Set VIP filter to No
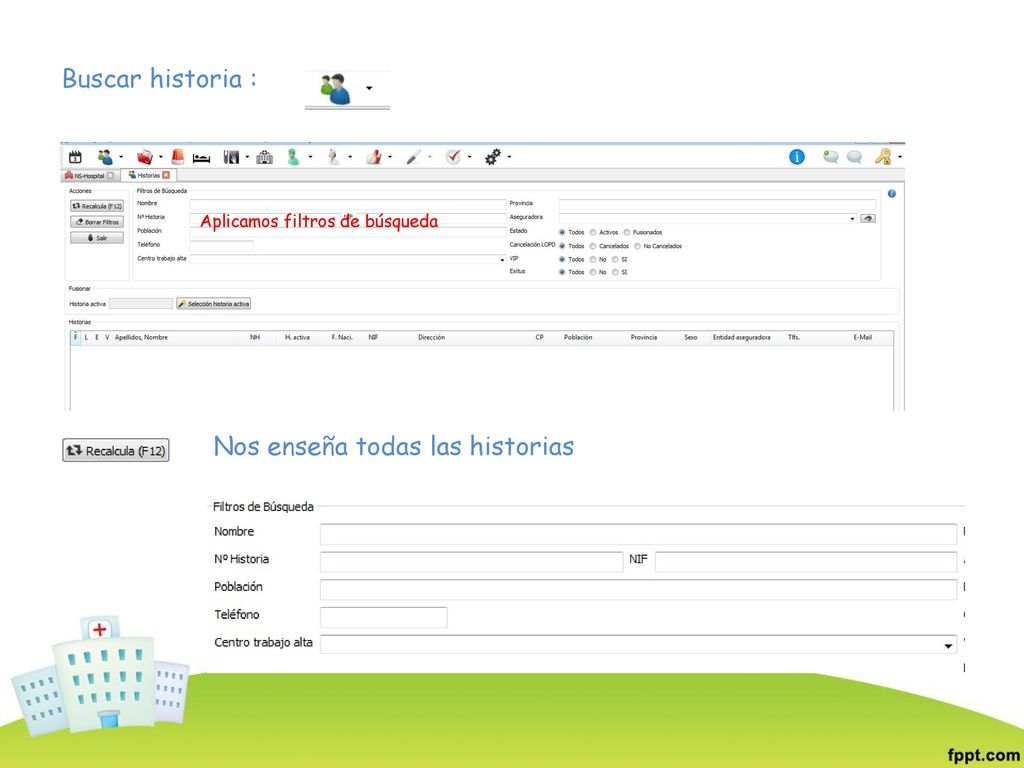 (x=593, y=259)
